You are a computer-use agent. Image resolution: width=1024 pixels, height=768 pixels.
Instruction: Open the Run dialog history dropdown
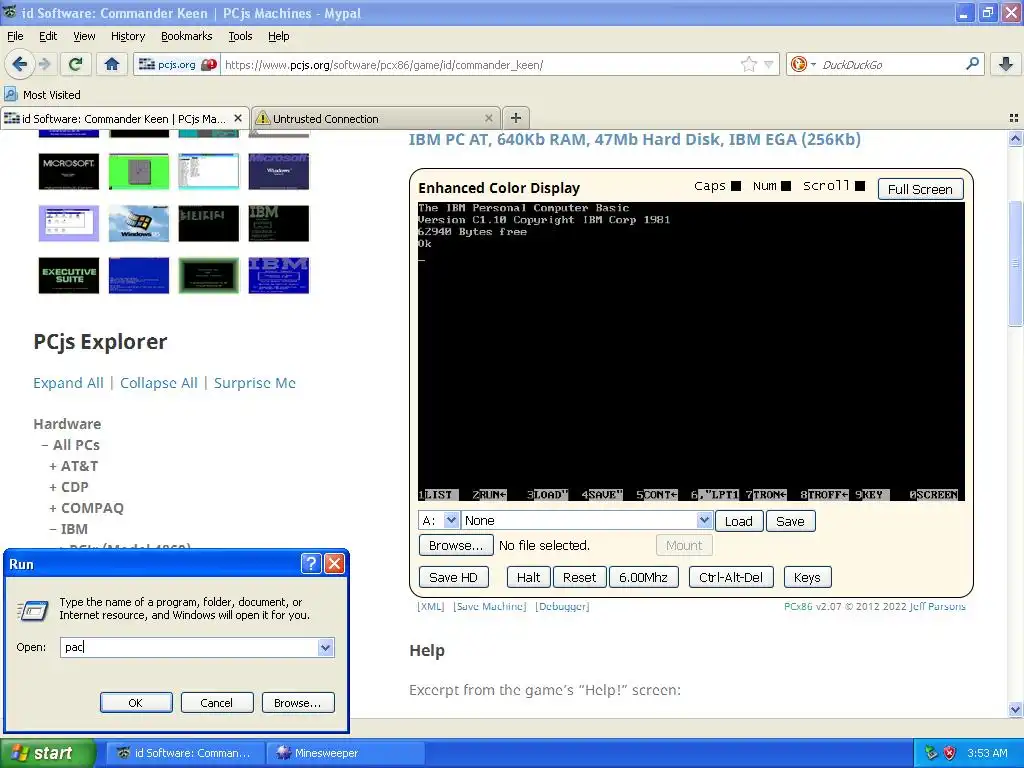pyautogui.click(x=325, y=647)
